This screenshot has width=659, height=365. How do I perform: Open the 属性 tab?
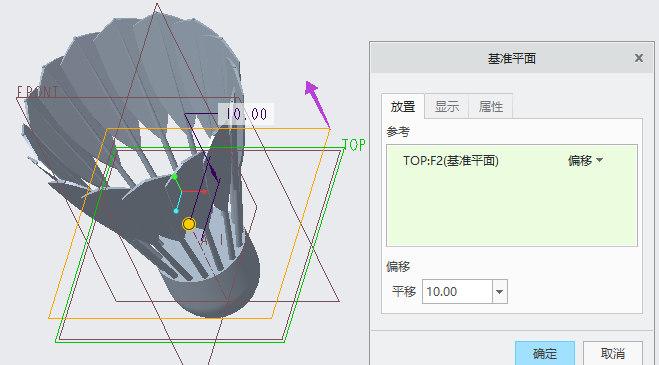[490, 106]
